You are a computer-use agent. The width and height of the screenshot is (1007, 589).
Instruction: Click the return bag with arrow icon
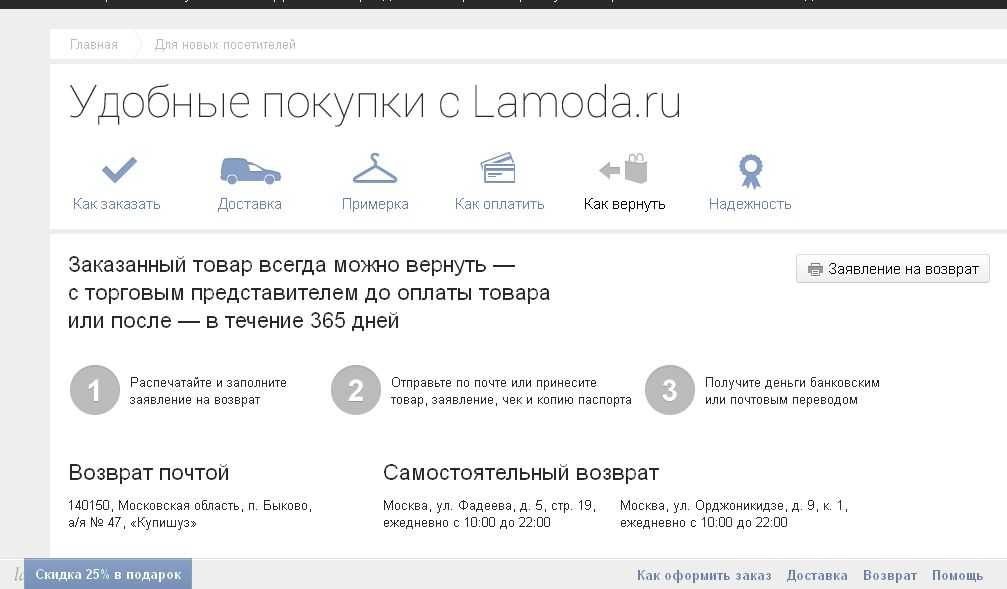click(x=623, y=169)
